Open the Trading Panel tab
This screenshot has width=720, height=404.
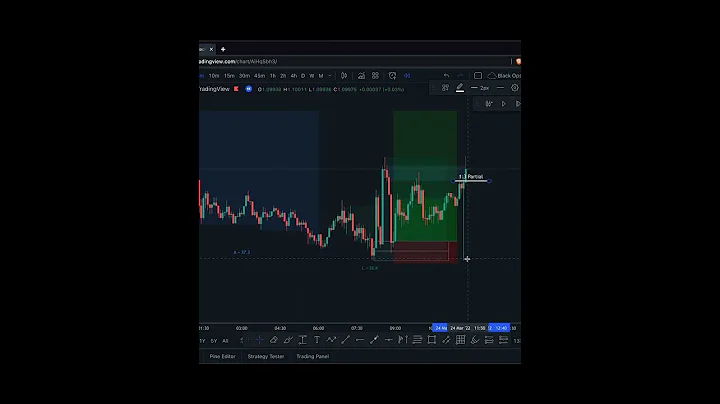[x=313, y=356]
